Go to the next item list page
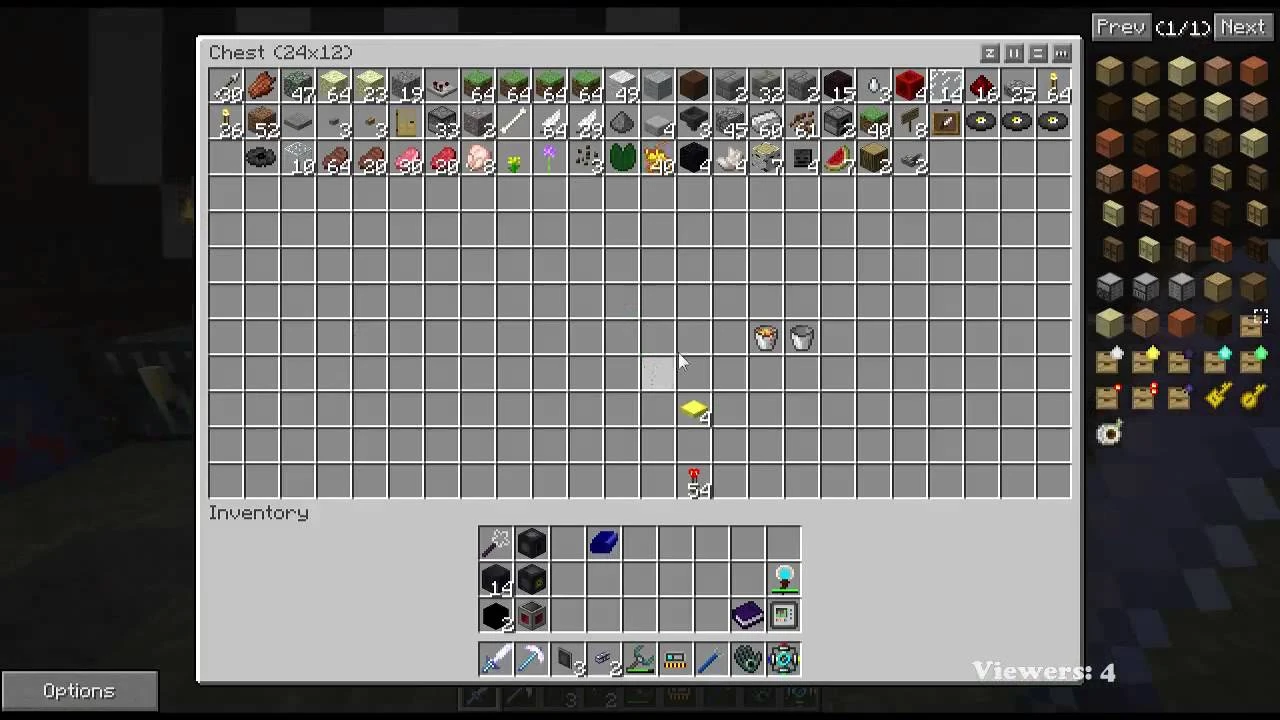The height and width of the screenshot is (720, 1280). coord(1243,27)
